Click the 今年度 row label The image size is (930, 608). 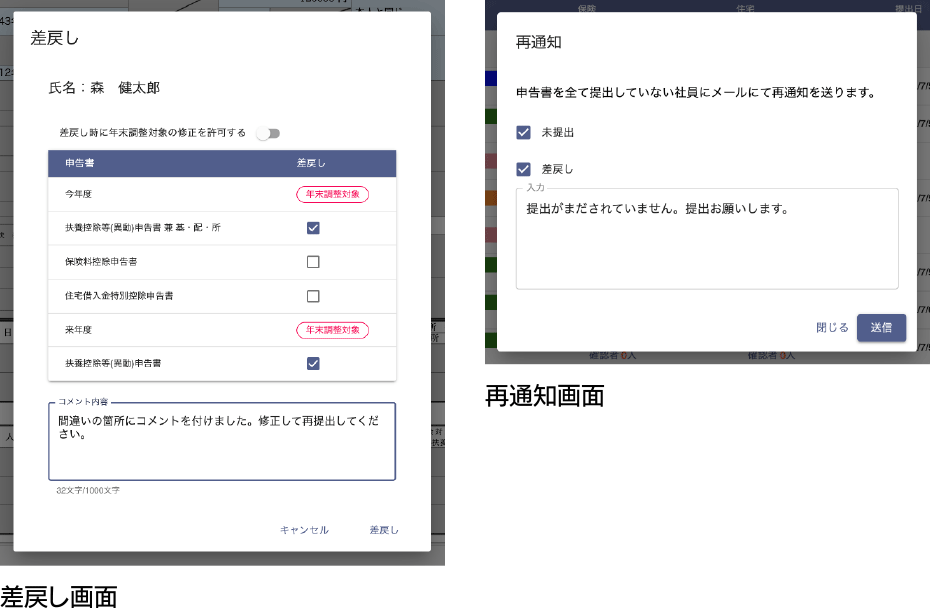point(78,194)
